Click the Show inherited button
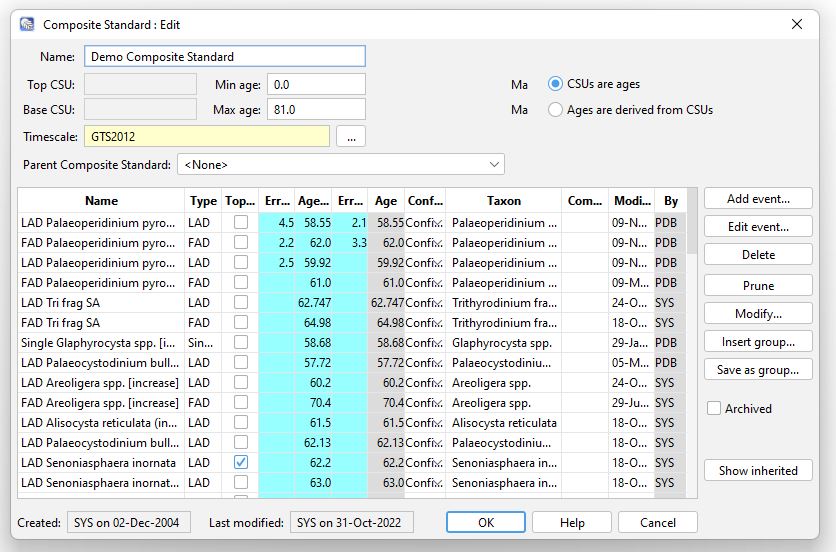The width and height of the screenshot is (836, 552). pyautogui.click(x=758, y=470)
